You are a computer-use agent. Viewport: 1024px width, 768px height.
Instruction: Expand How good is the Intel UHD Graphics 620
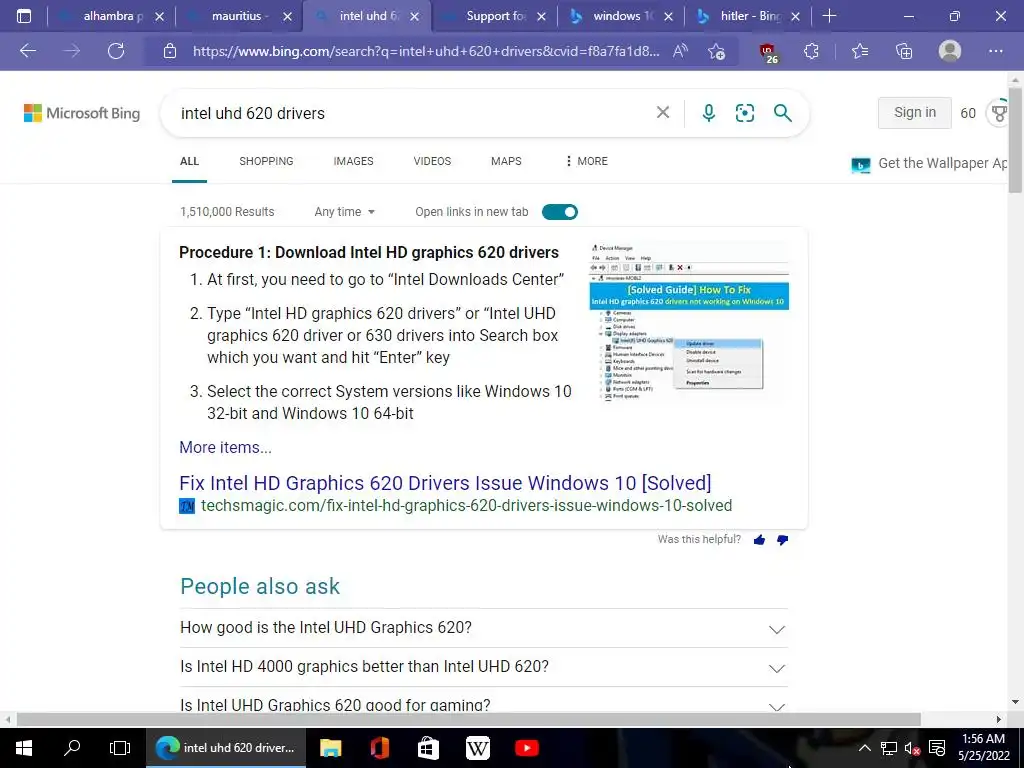[483, 628]
